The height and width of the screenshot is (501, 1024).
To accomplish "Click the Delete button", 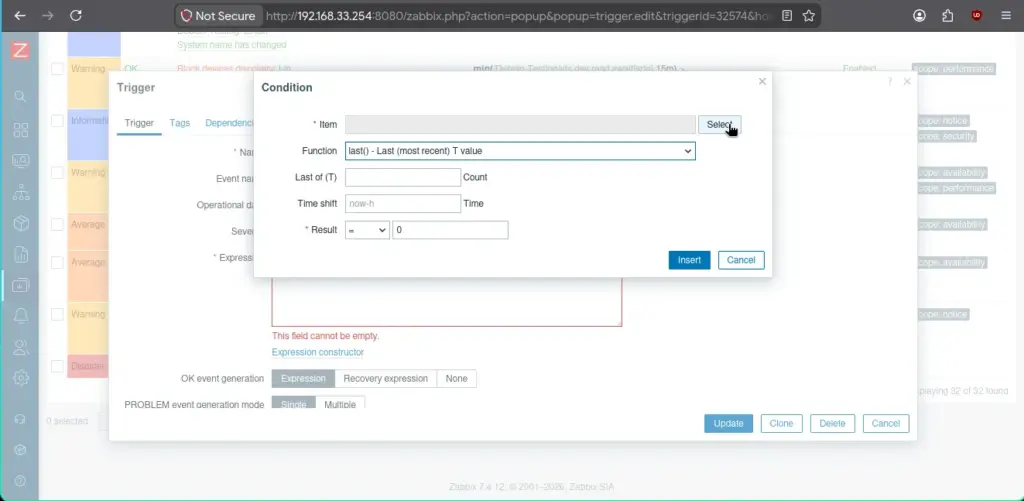I will 832,423.
